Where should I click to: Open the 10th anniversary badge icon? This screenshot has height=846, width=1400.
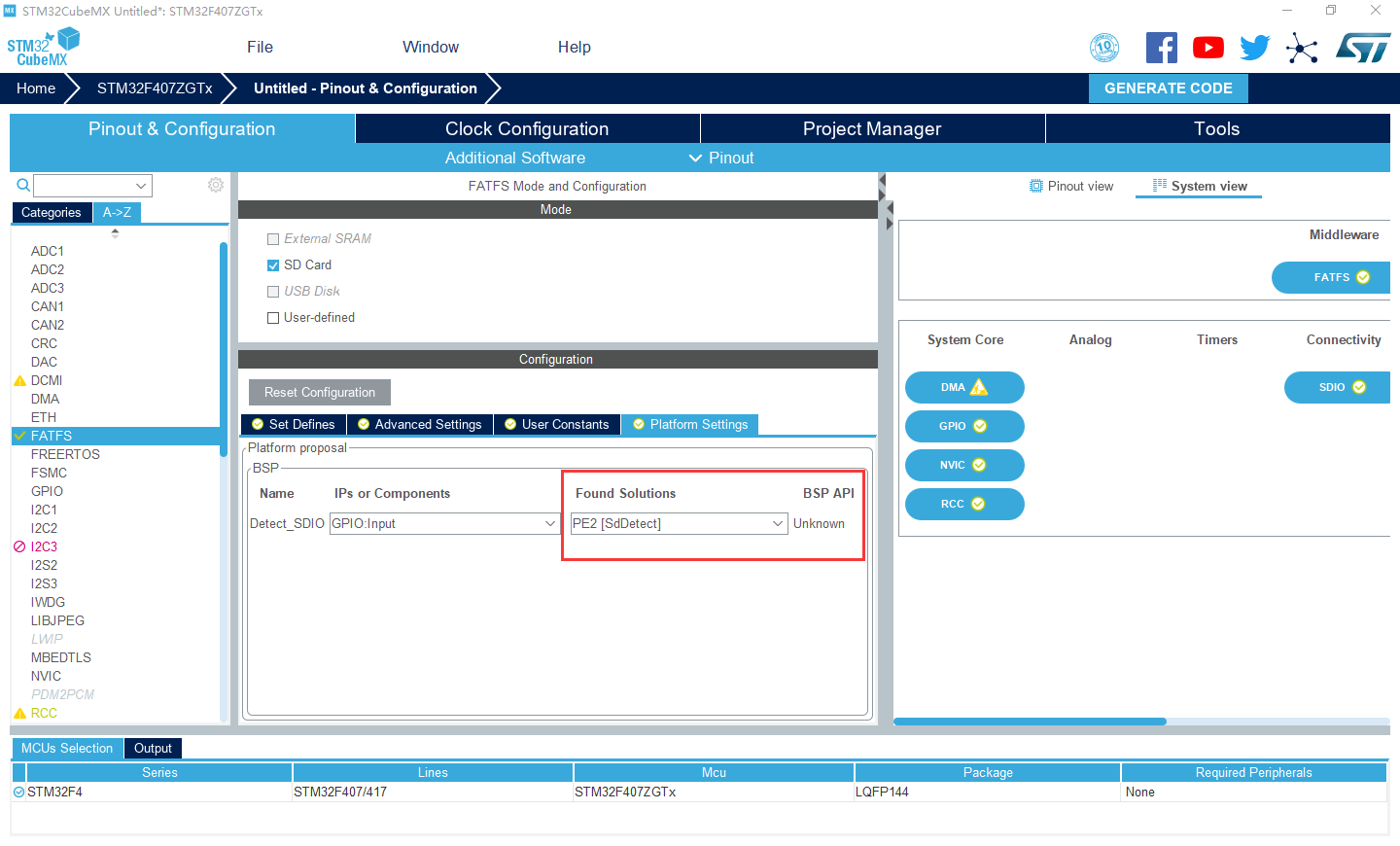(1104, 48)
